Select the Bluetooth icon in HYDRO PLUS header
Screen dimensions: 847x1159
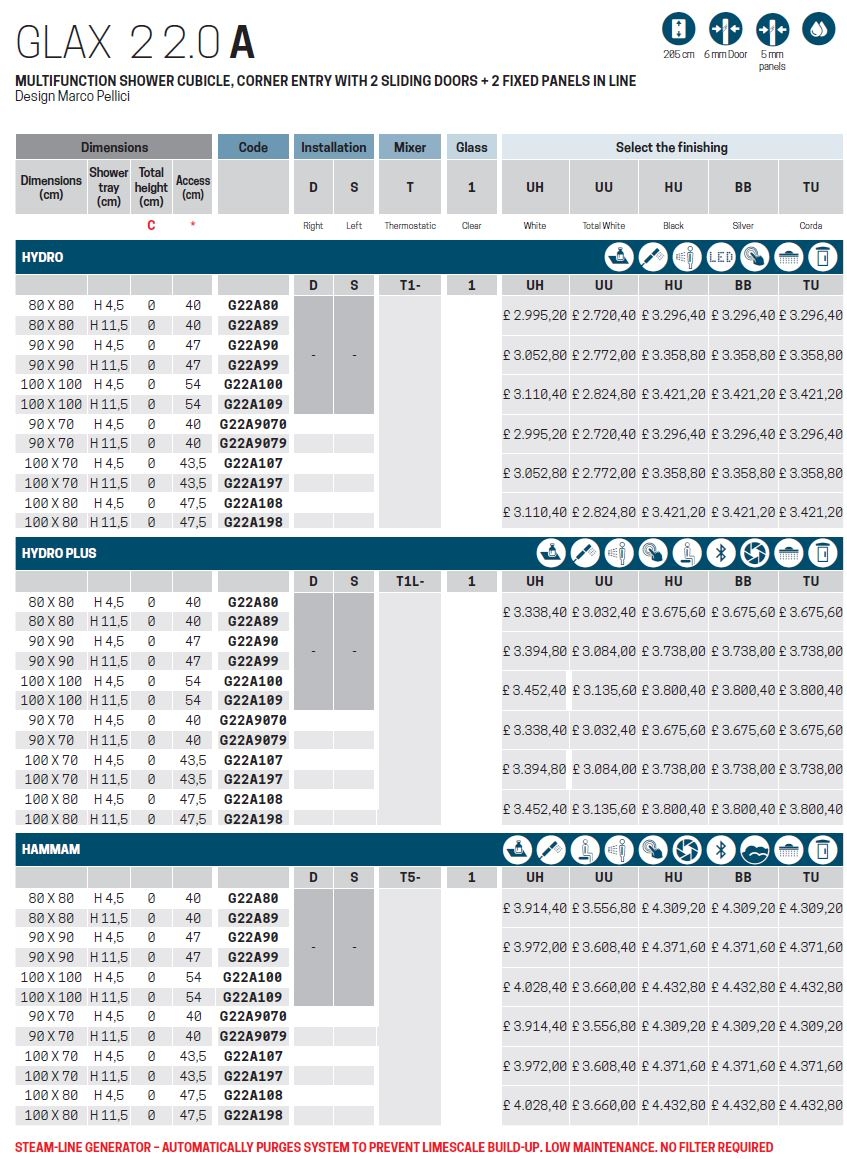point(722,553)
